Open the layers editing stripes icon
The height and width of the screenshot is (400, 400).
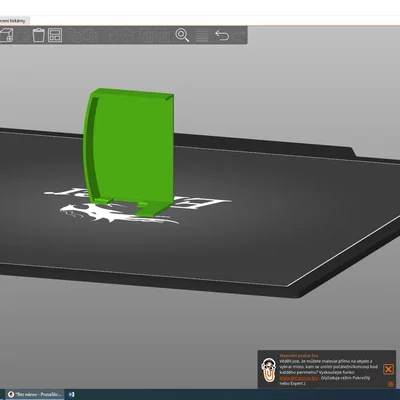click(x=202, y=35)
